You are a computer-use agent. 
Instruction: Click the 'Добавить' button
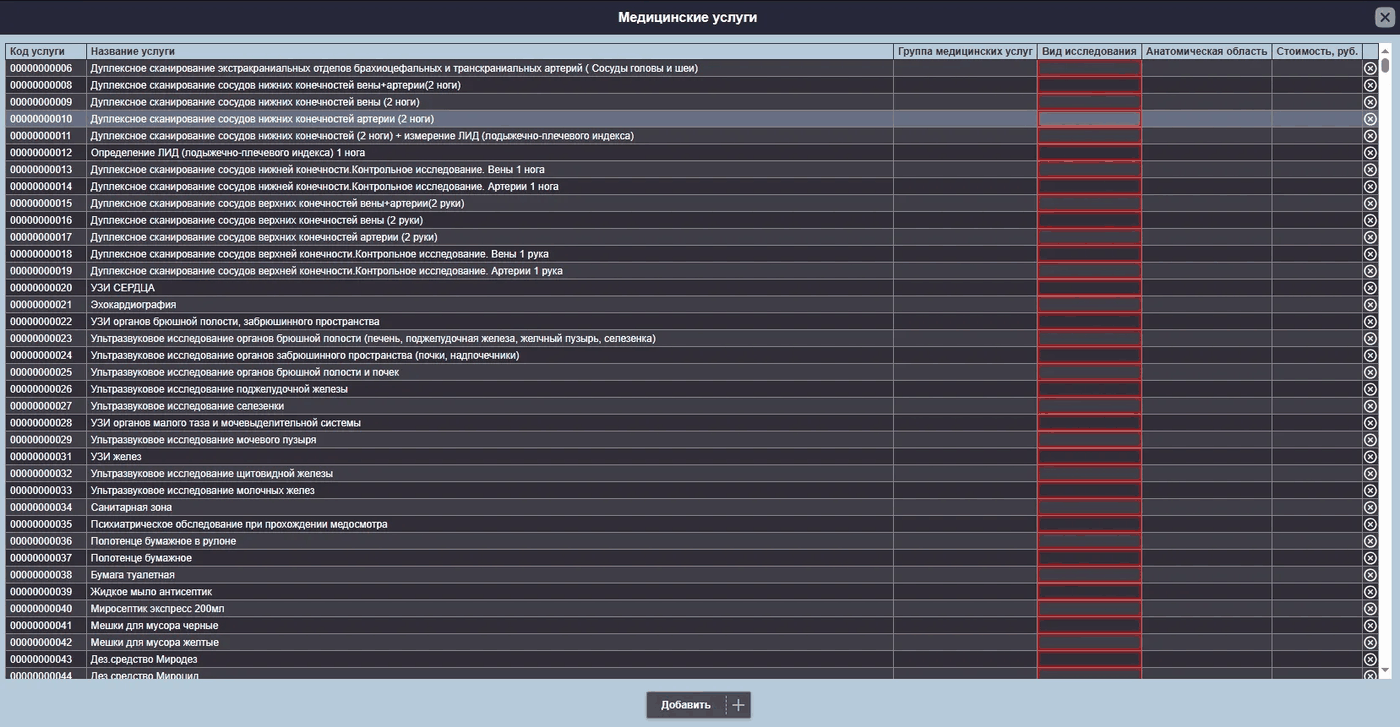[x=698, y=705]
